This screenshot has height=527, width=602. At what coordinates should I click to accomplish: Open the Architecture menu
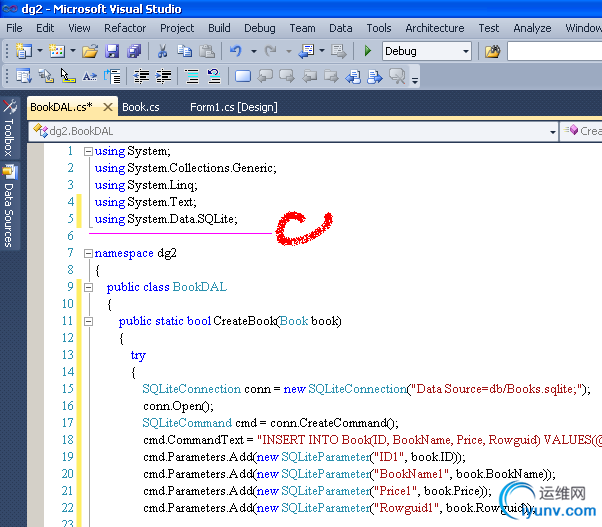435,28
